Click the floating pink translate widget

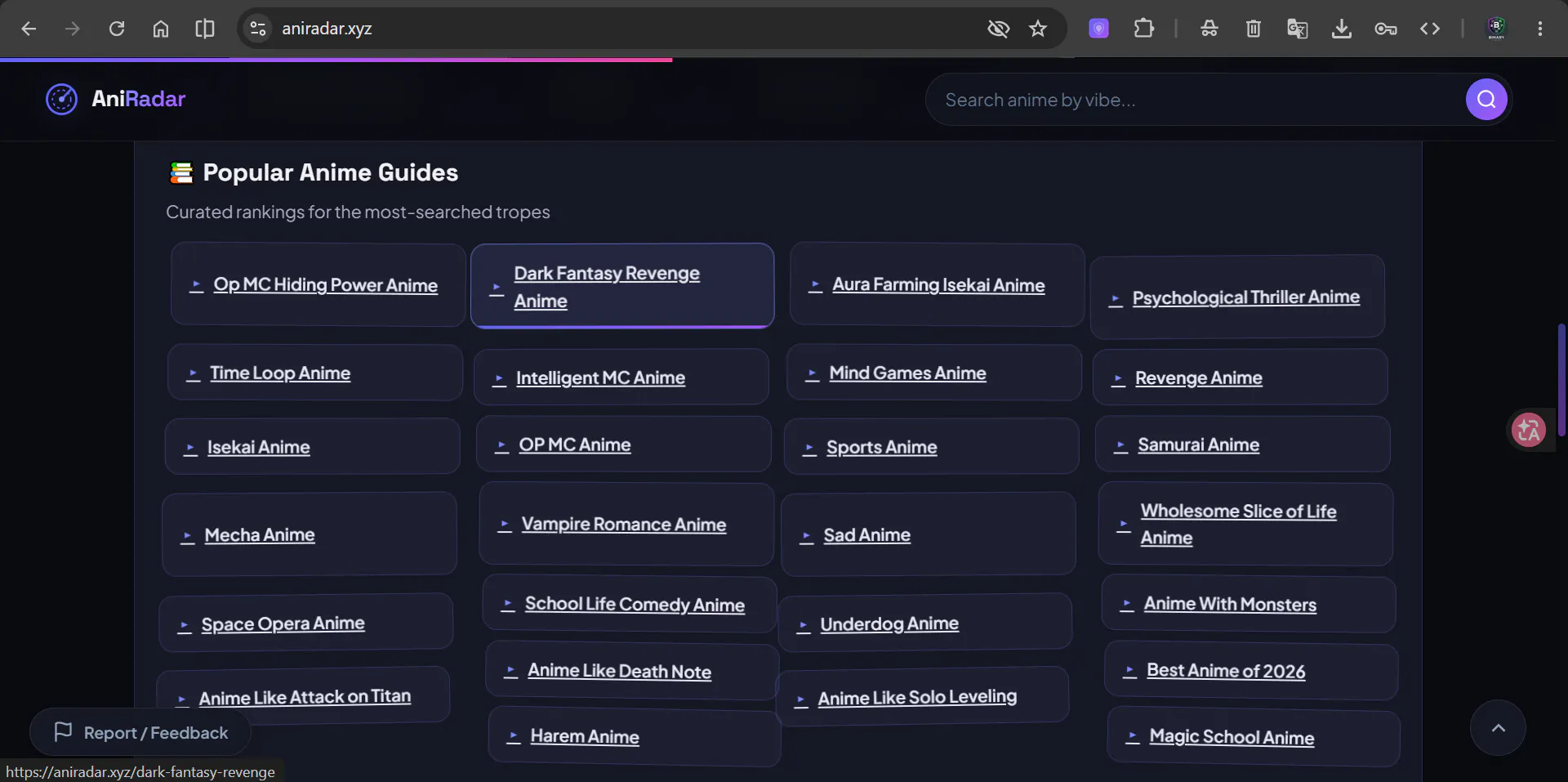(x=1529, y=430)
